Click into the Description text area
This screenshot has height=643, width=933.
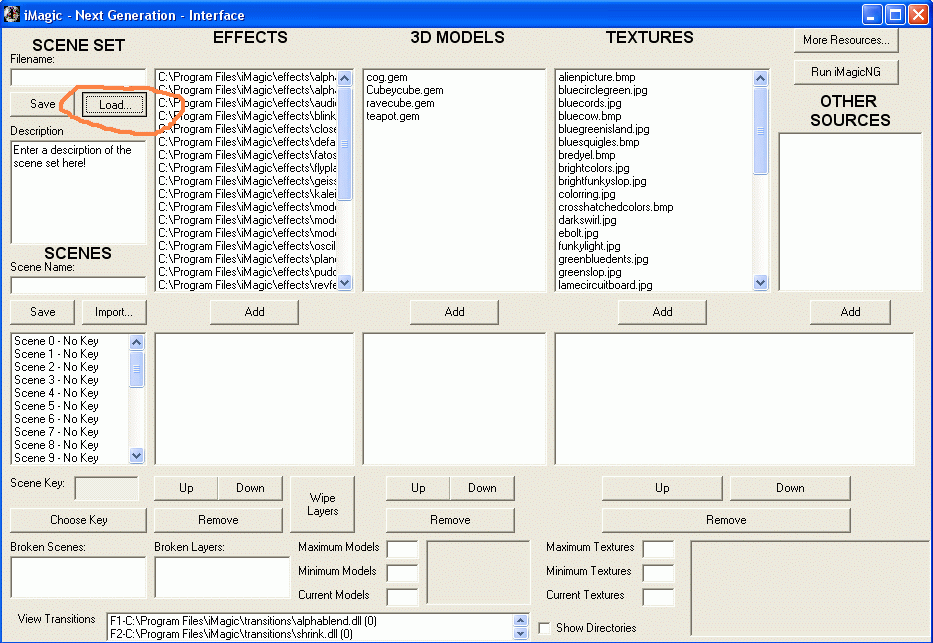coord(78,192)
